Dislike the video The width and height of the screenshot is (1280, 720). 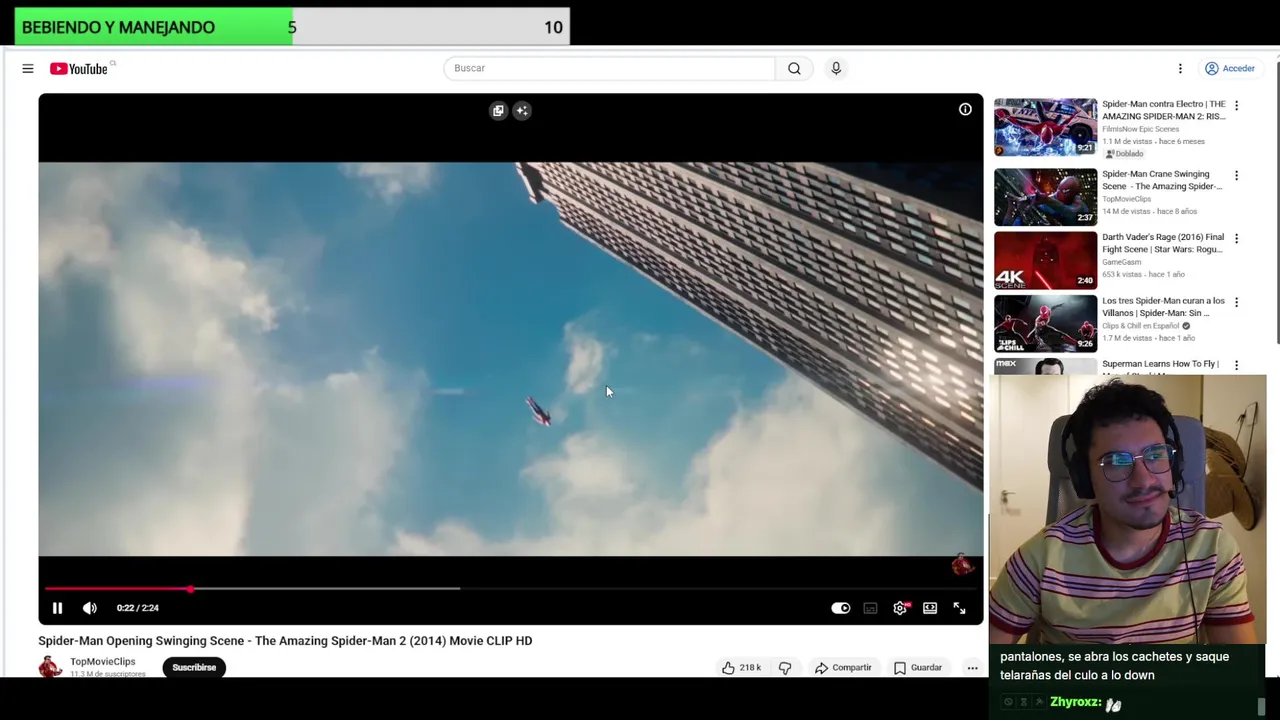pos(785,667)
